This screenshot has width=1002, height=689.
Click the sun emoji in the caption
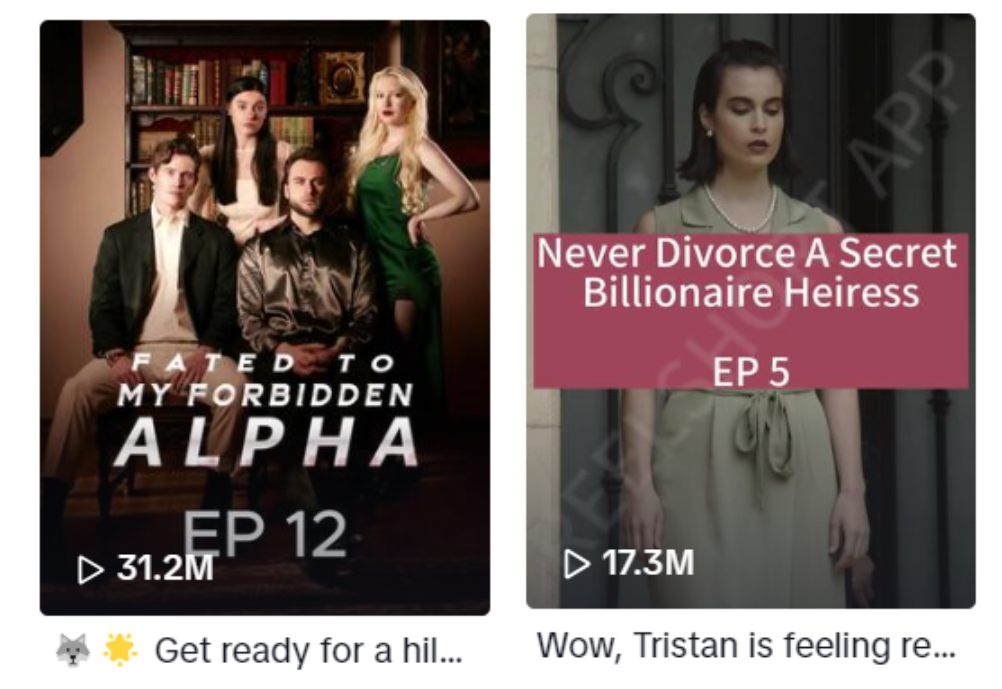(x=119, y=650)
